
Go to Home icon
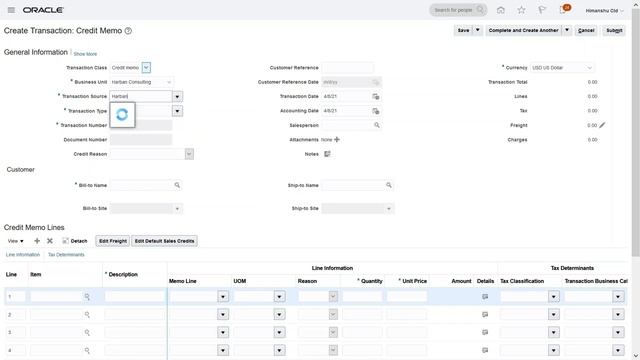pos(501,10)
